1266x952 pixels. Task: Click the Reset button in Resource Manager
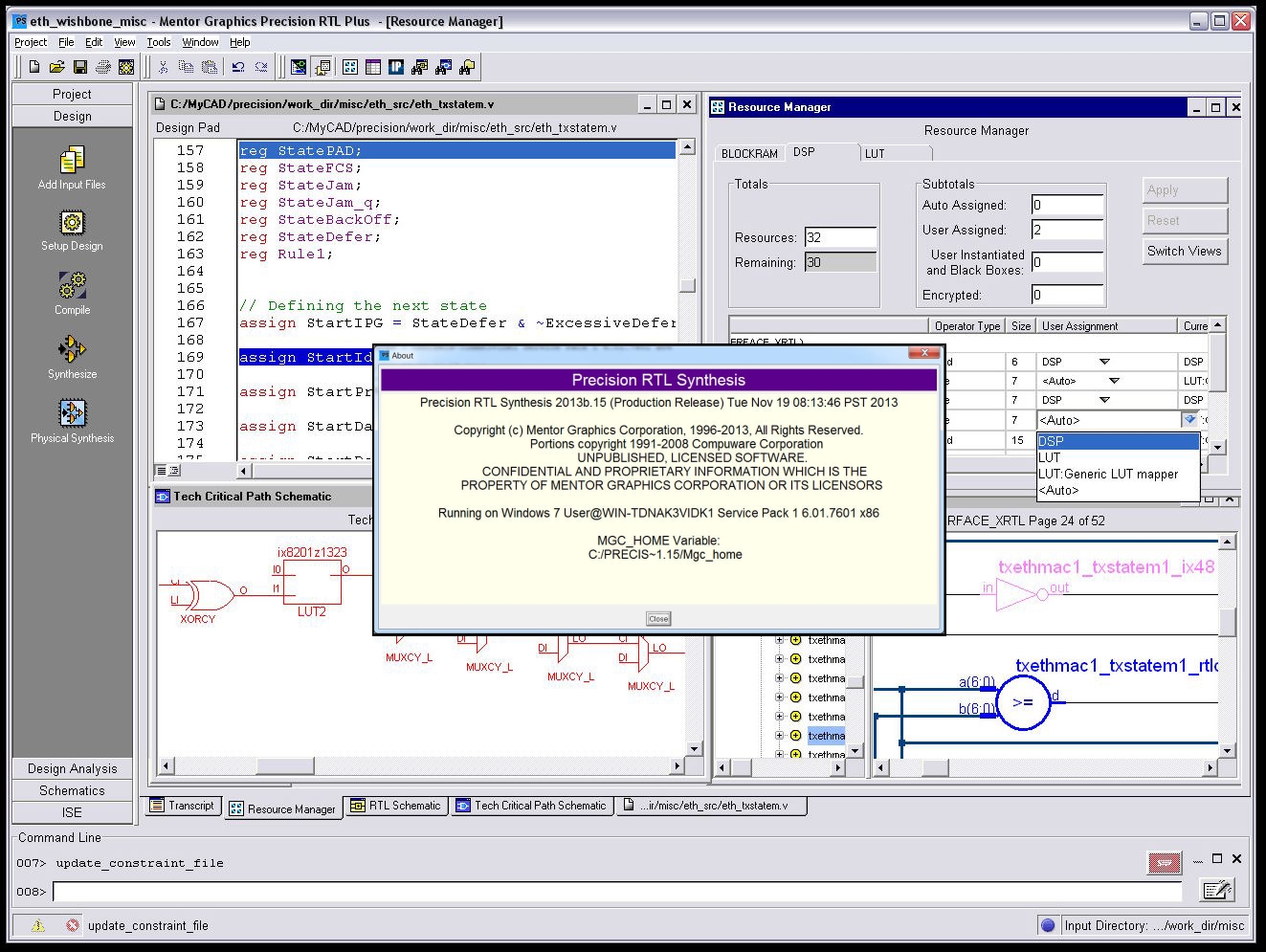pyautogui.click(x=1185, y=220)
